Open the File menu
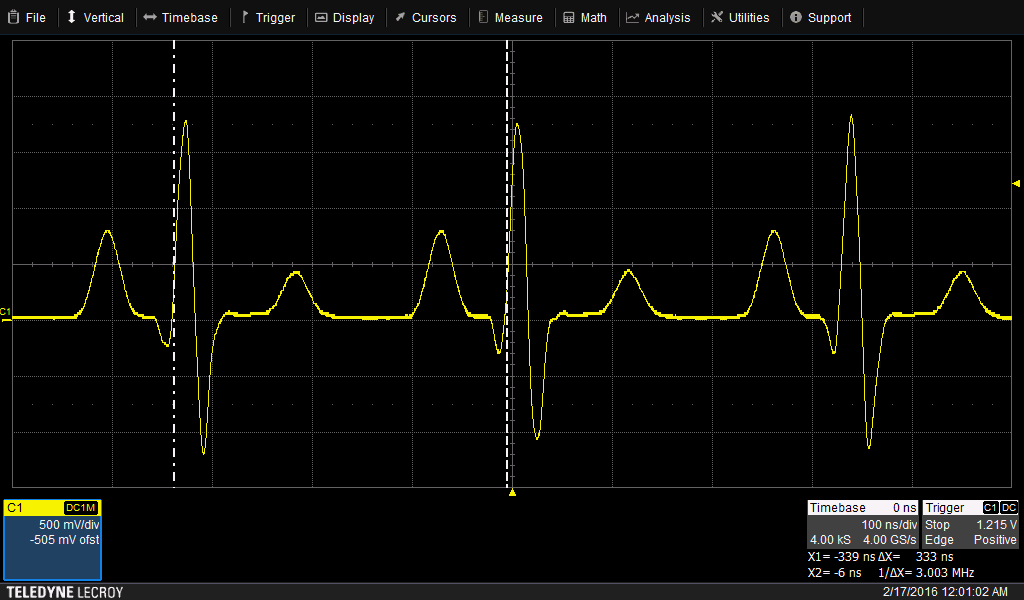1024x600 pixels. [27, 17]
